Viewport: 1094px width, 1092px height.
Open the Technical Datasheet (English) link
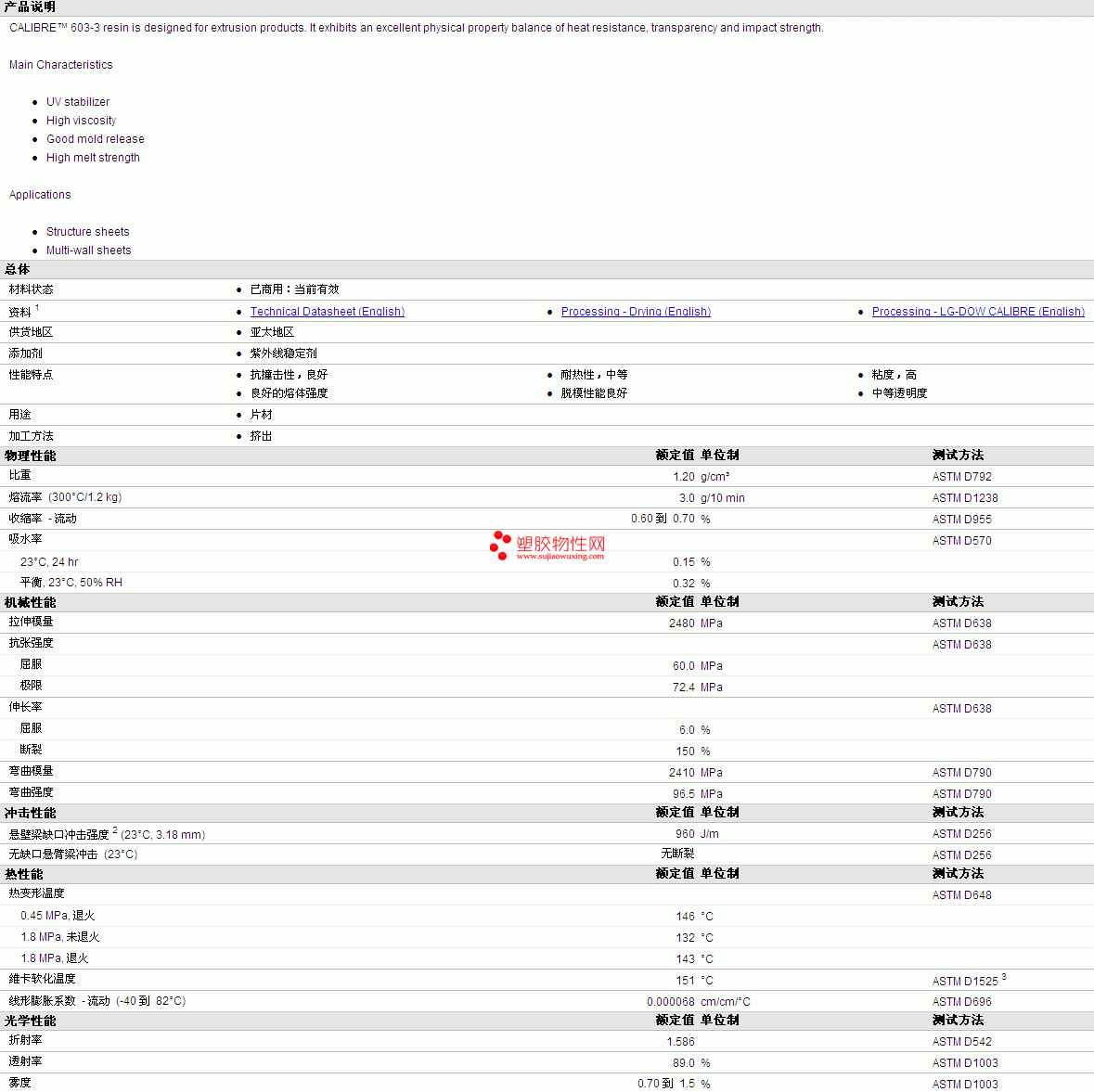(328, 312)
